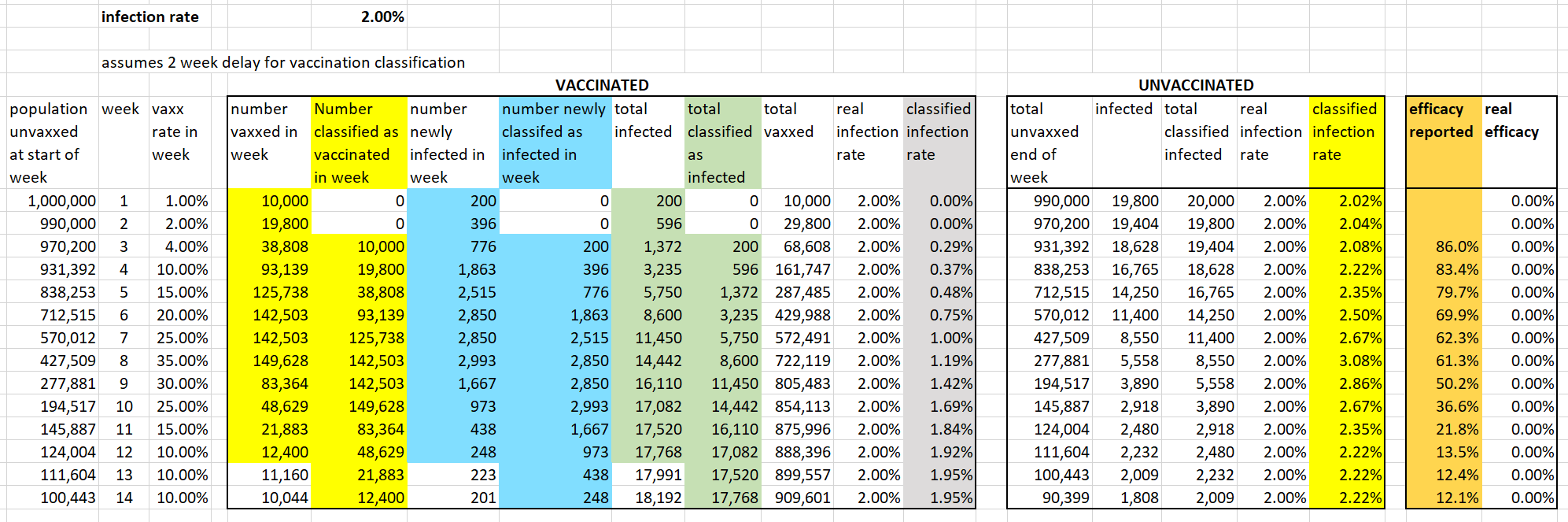Click the 'infection rate' label cell
The image size is (1568, 522).
149,17
